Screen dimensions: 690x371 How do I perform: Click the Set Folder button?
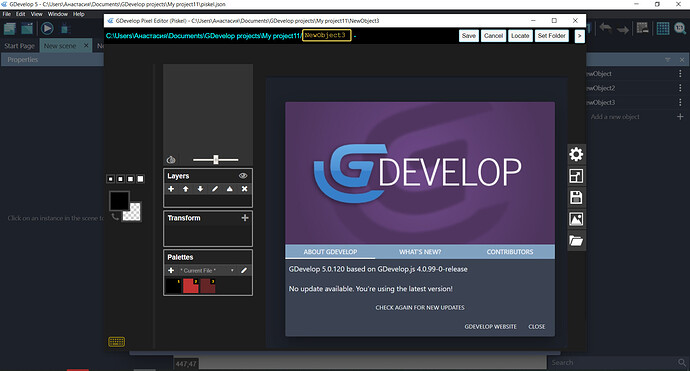click(551, 36)
